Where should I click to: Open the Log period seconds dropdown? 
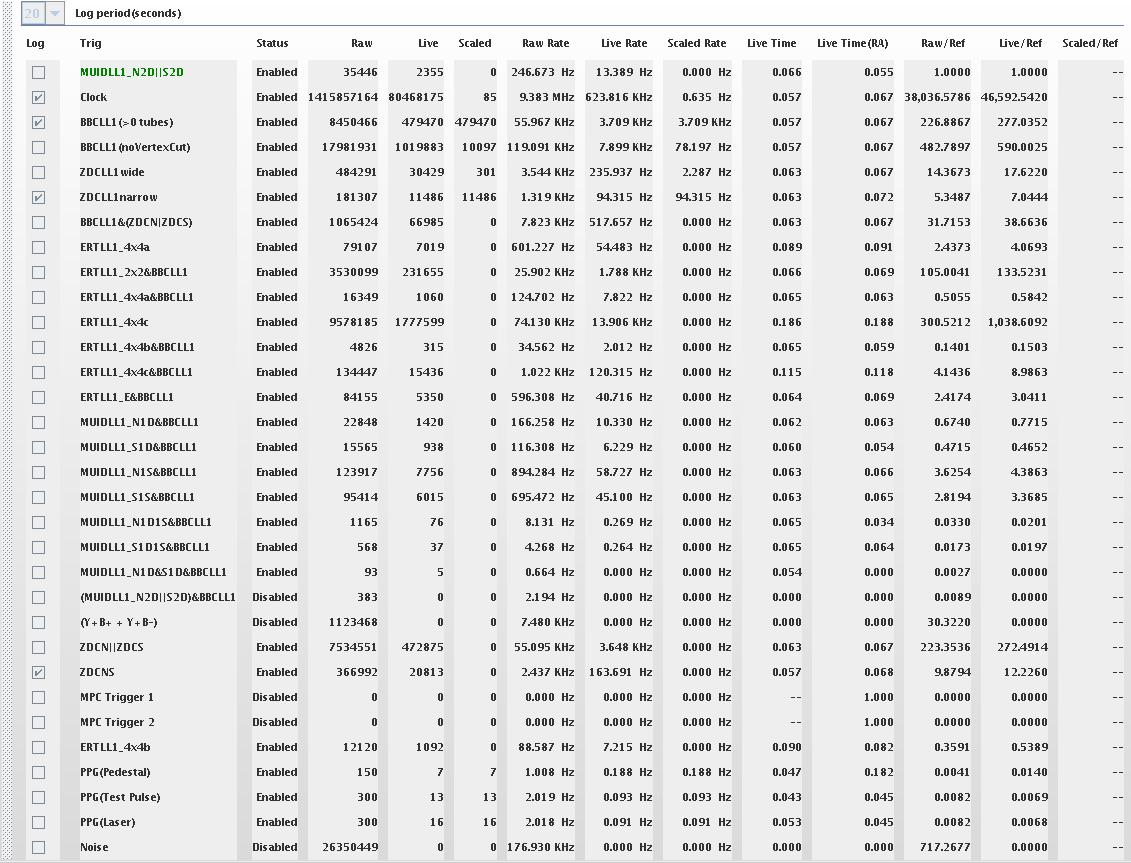point(55,13)
